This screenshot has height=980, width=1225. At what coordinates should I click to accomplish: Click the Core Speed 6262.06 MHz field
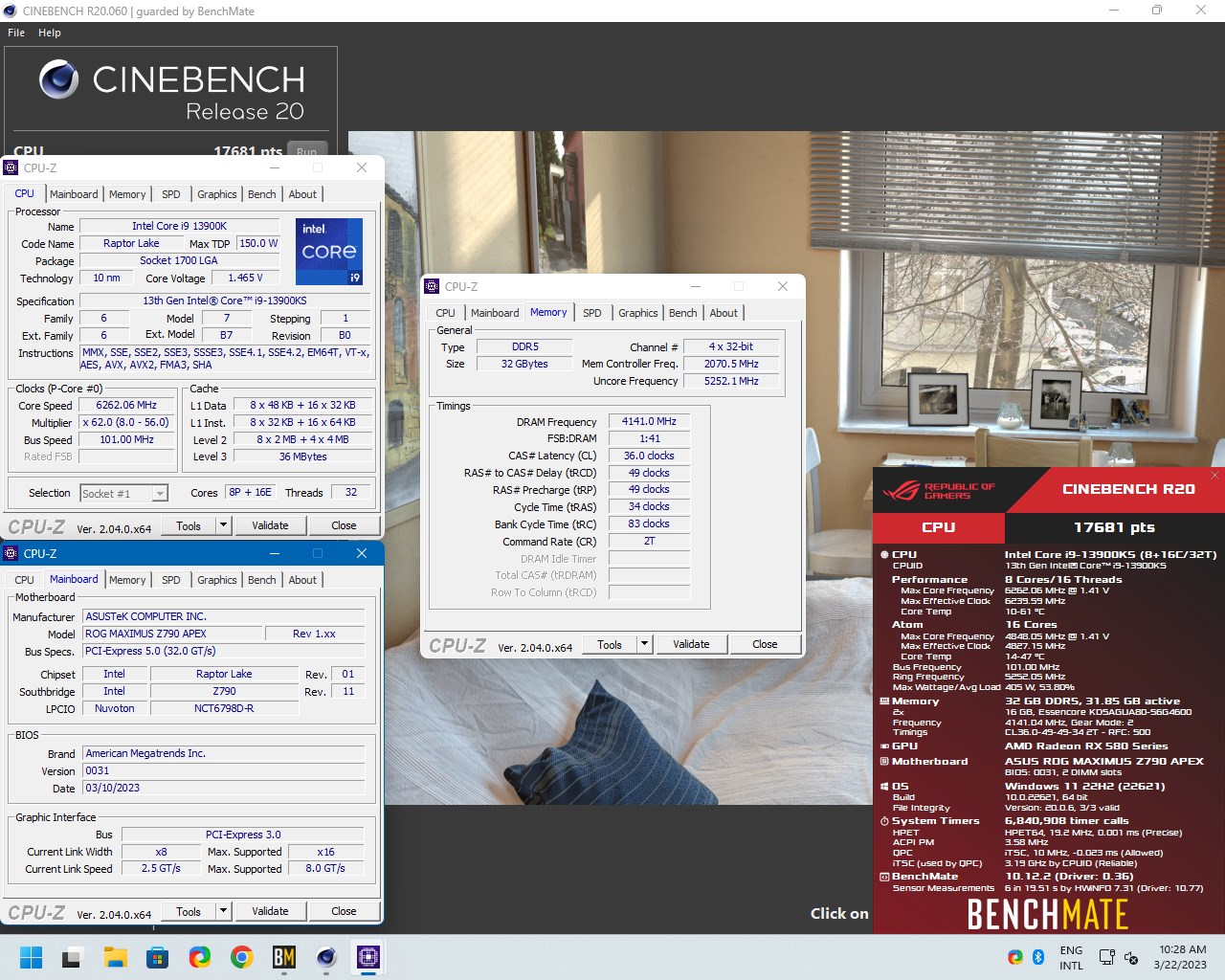click(x=126, y=406)
